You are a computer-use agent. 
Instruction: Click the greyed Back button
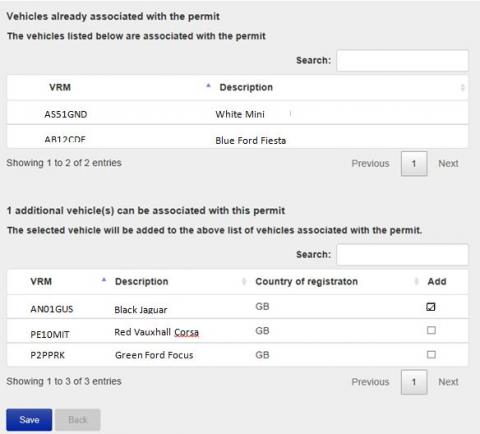(x=78, y=420)
